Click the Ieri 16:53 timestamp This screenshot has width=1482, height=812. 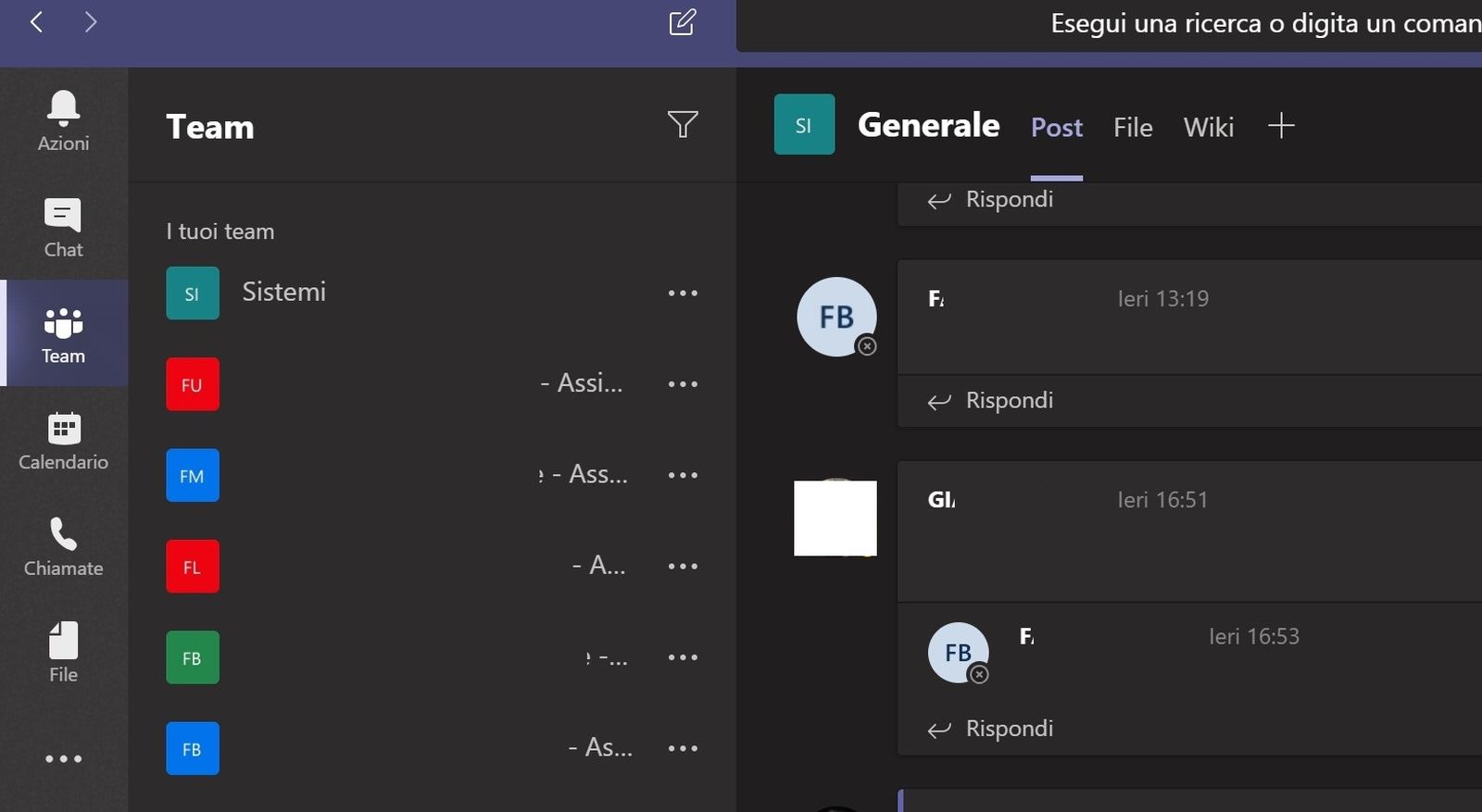[1254, 636]
